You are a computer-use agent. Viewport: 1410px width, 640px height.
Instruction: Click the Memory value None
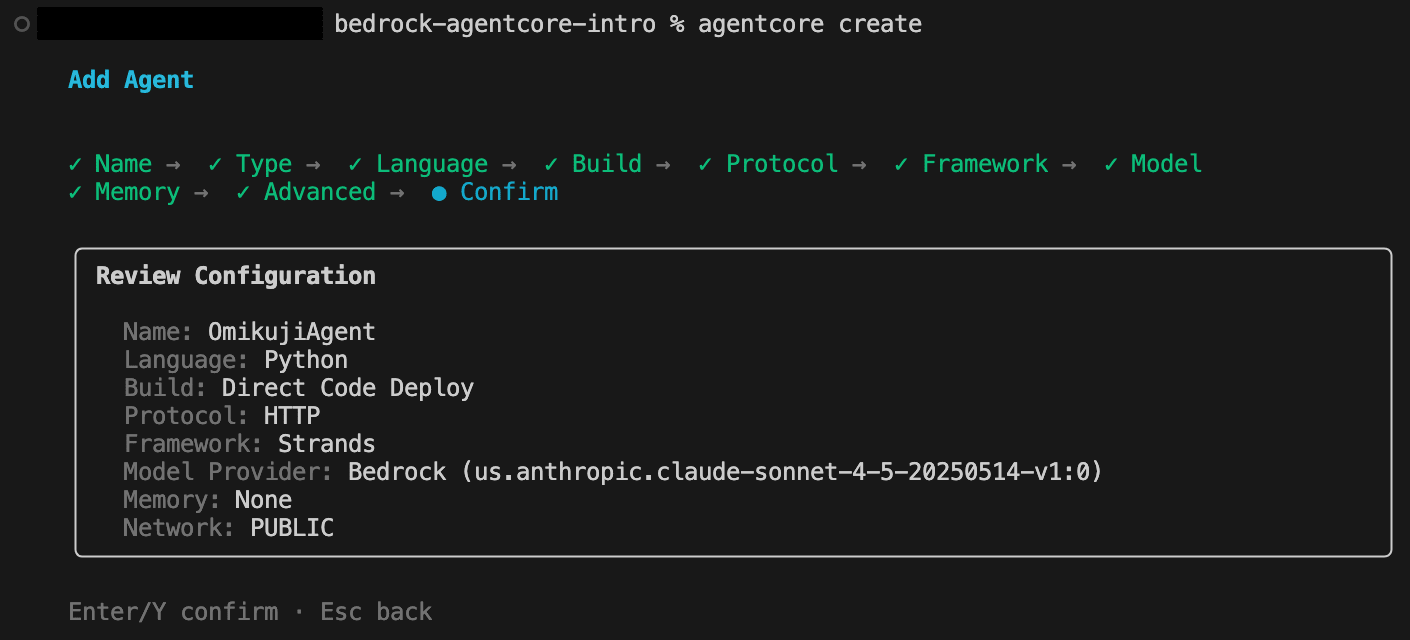[264, 500]
